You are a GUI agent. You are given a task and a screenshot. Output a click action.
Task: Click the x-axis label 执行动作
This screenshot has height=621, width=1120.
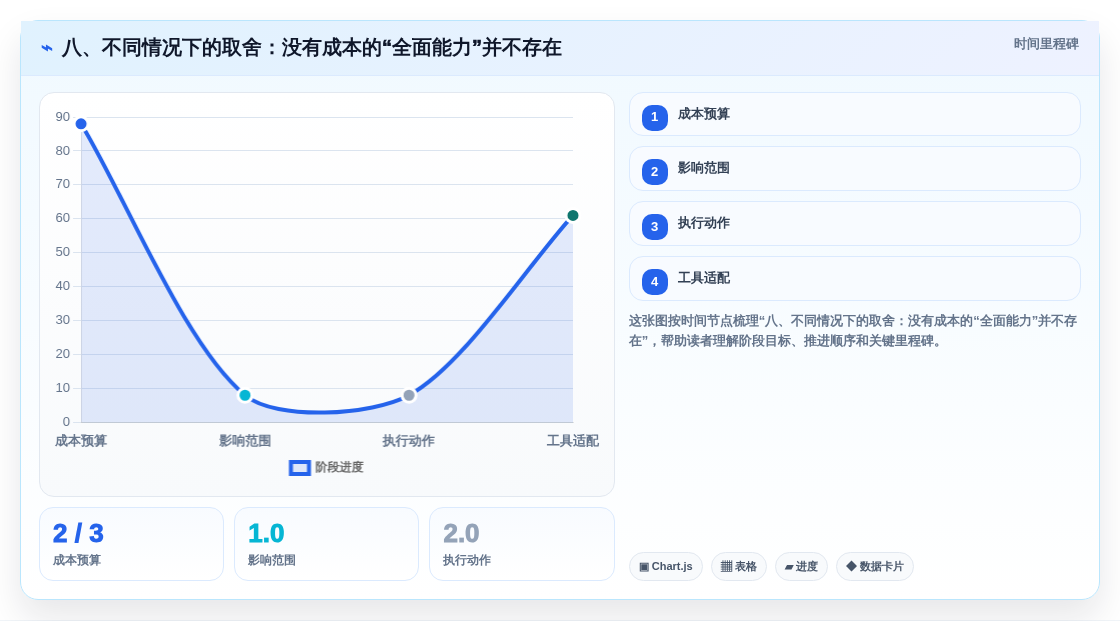pyautogui.click(x=409, y=441)
